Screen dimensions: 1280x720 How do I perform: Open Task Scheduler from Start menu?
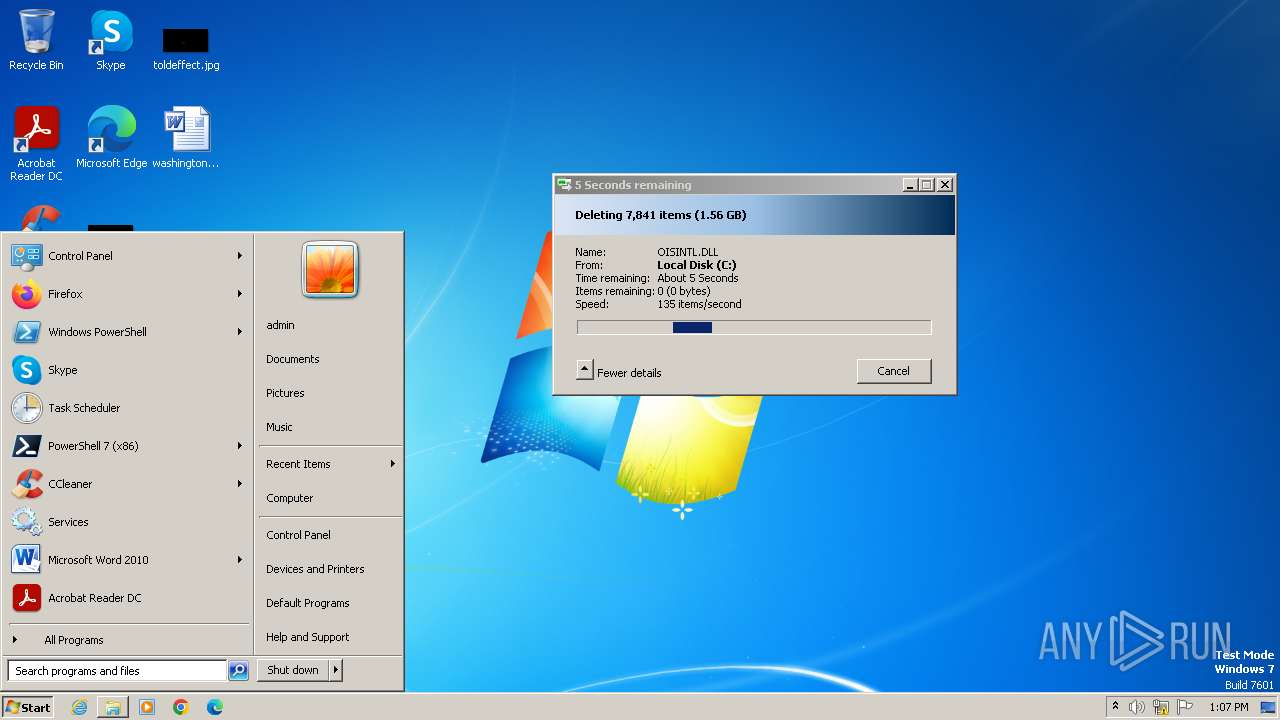click(x=128, y=408)
